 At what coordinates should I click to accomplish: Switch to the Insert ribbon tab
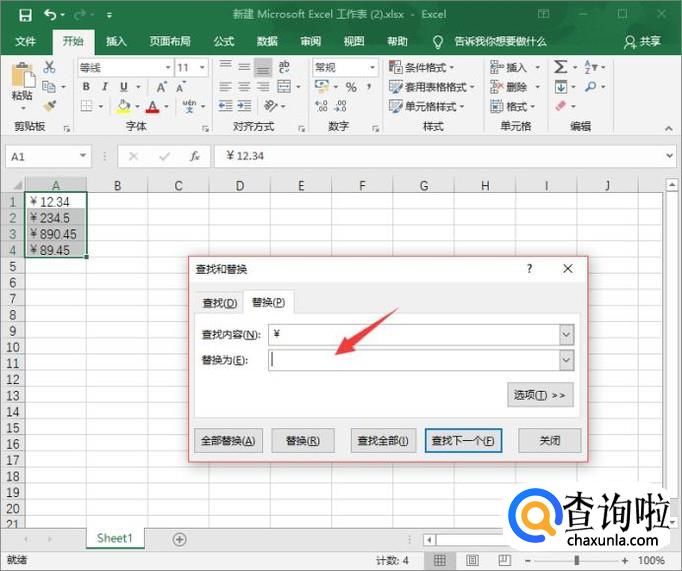116,41
